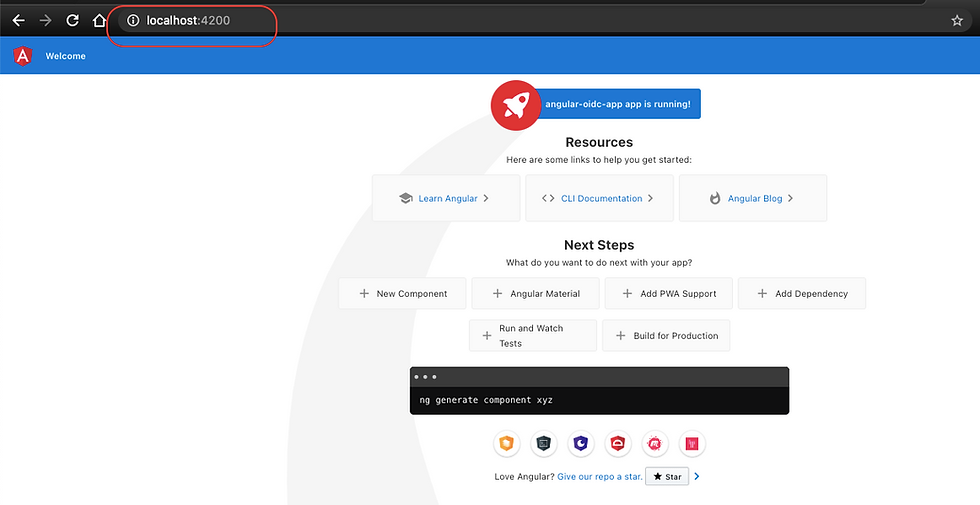Screen dimensions: 980x505
Task: Click the Welcome text in the blue header
Action: click(x=66, y=56)
